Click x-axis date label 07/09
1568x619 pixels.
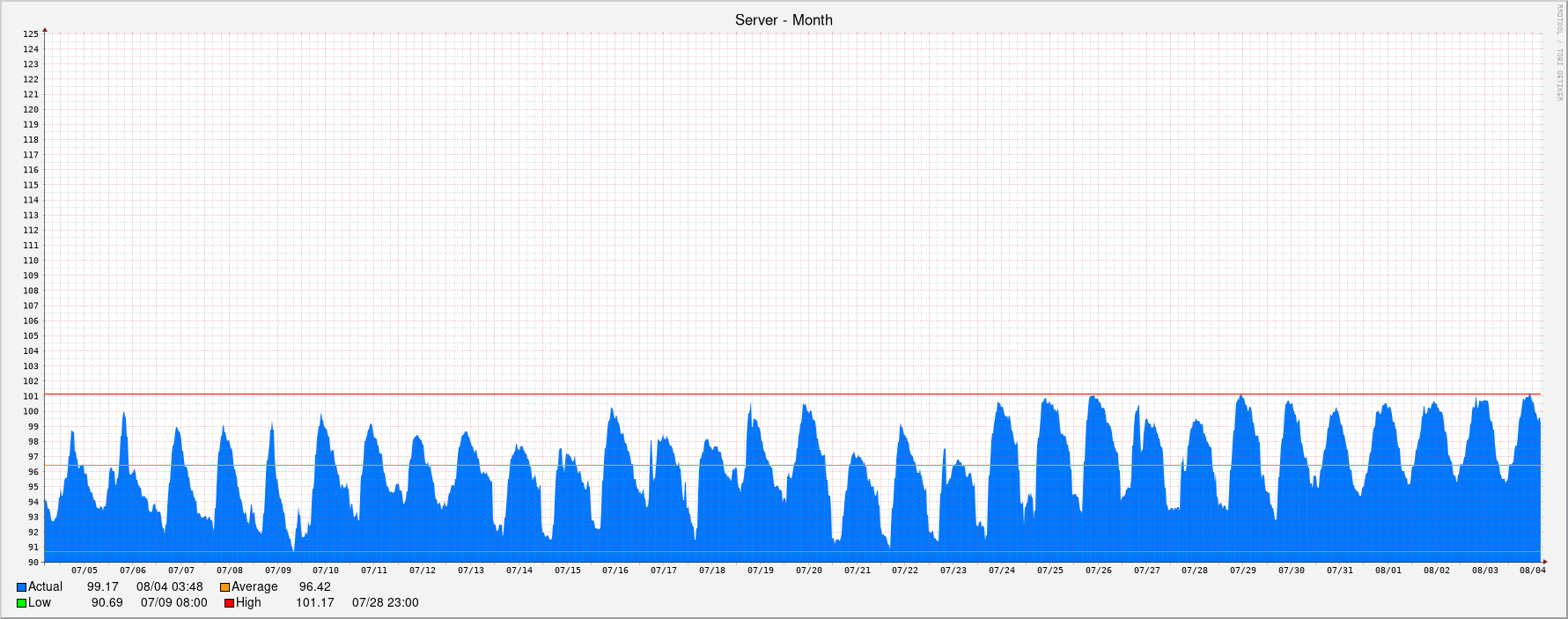click(x=277, y=571)
